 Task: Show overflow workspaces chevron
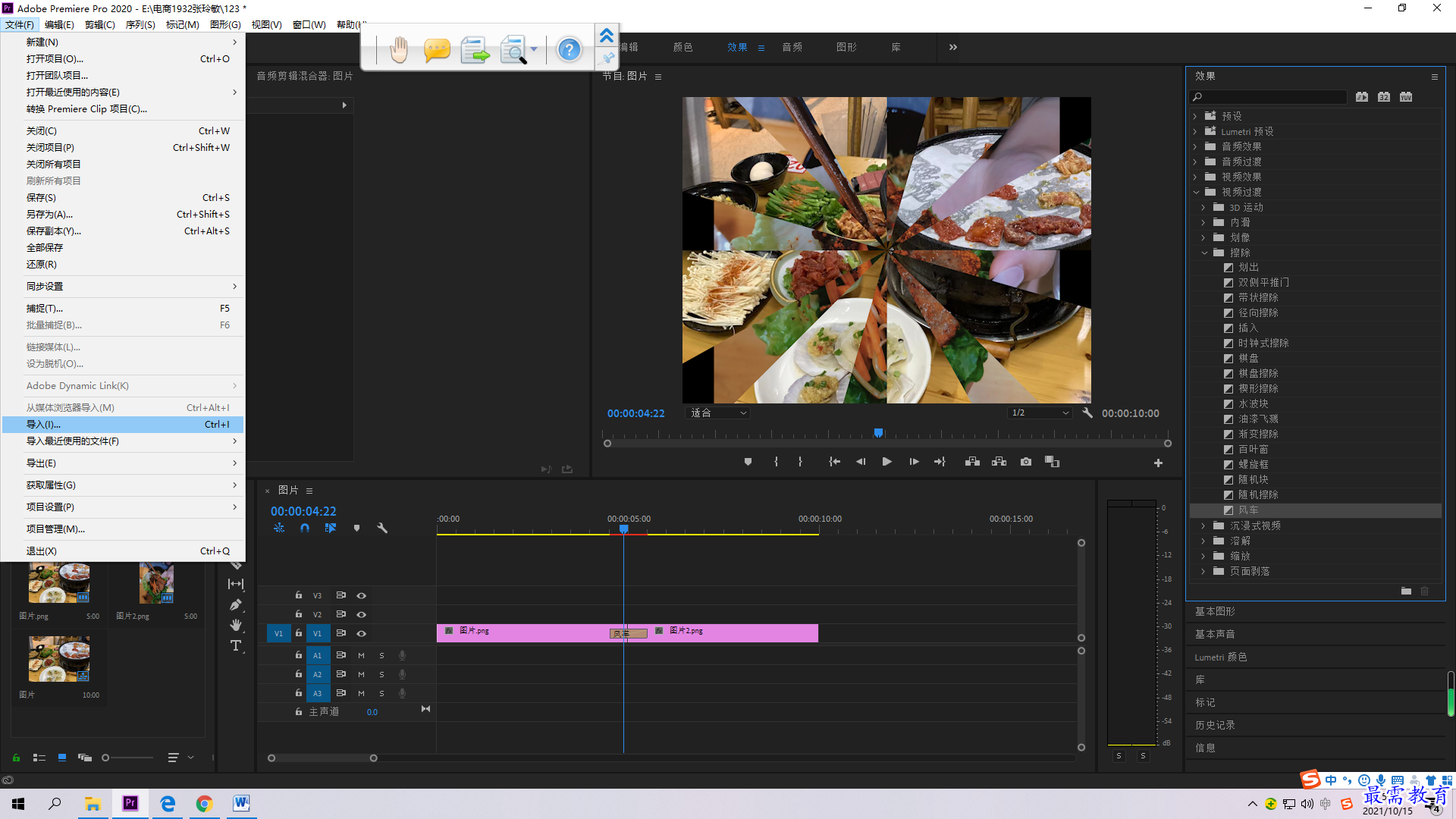click(x=953, y=47)
